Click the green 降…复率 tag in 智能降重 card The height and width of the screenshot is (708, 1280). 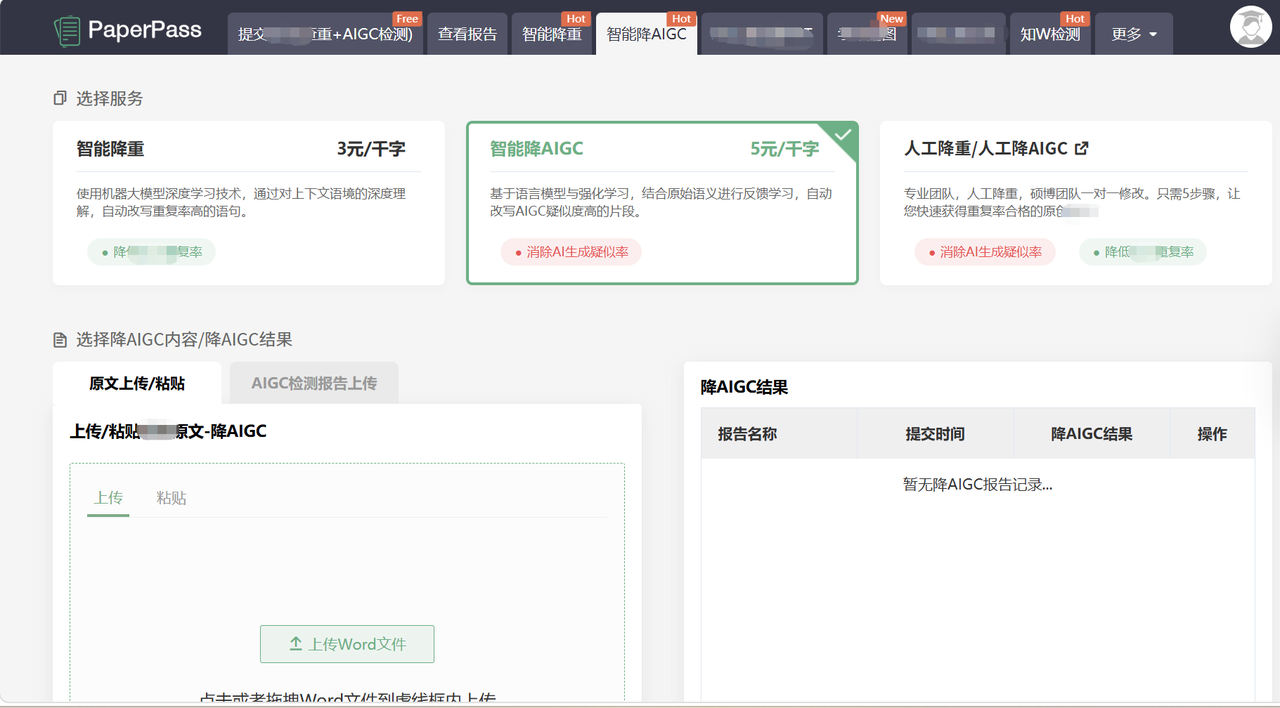[151, 252]
